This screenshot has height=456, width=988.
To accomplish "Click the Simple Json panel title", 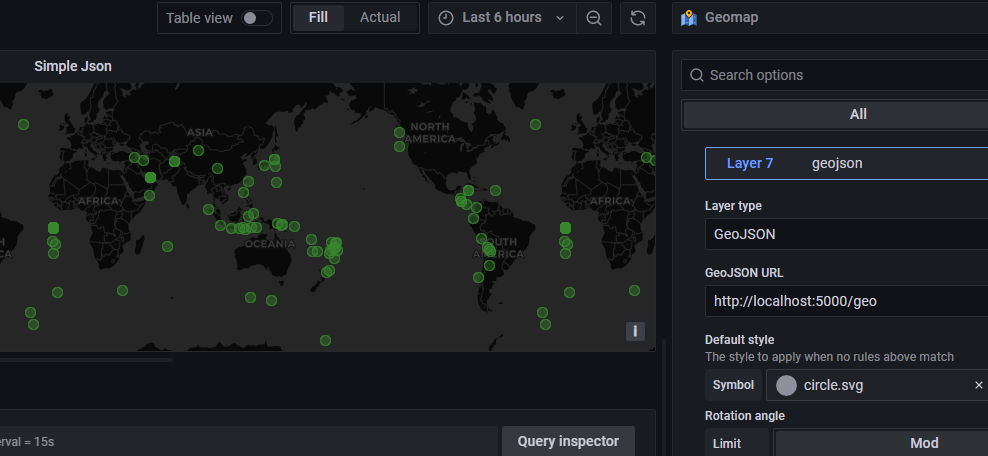I will click(73, 66).
